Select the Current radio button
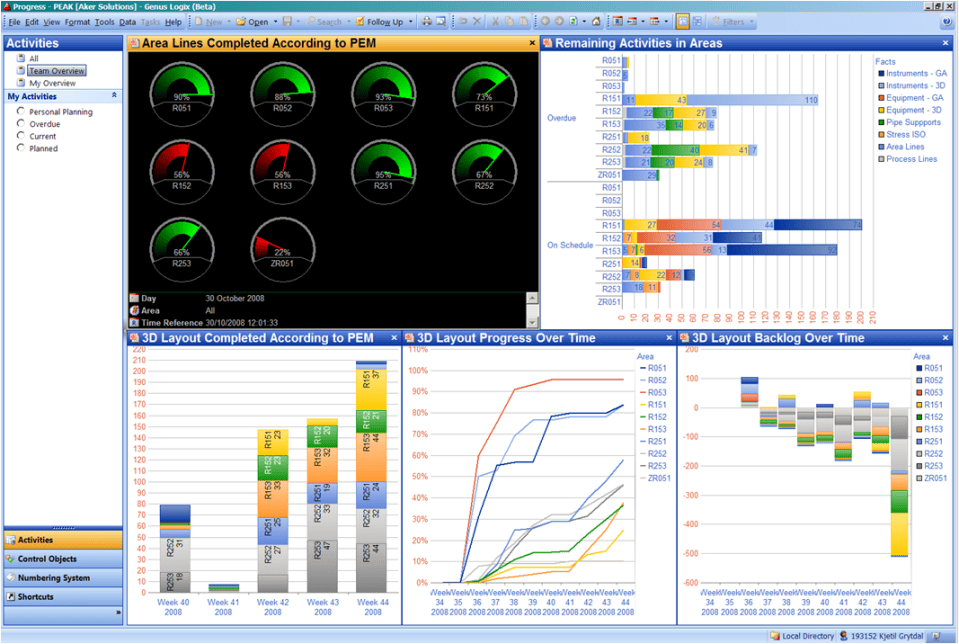 (21, 136)
